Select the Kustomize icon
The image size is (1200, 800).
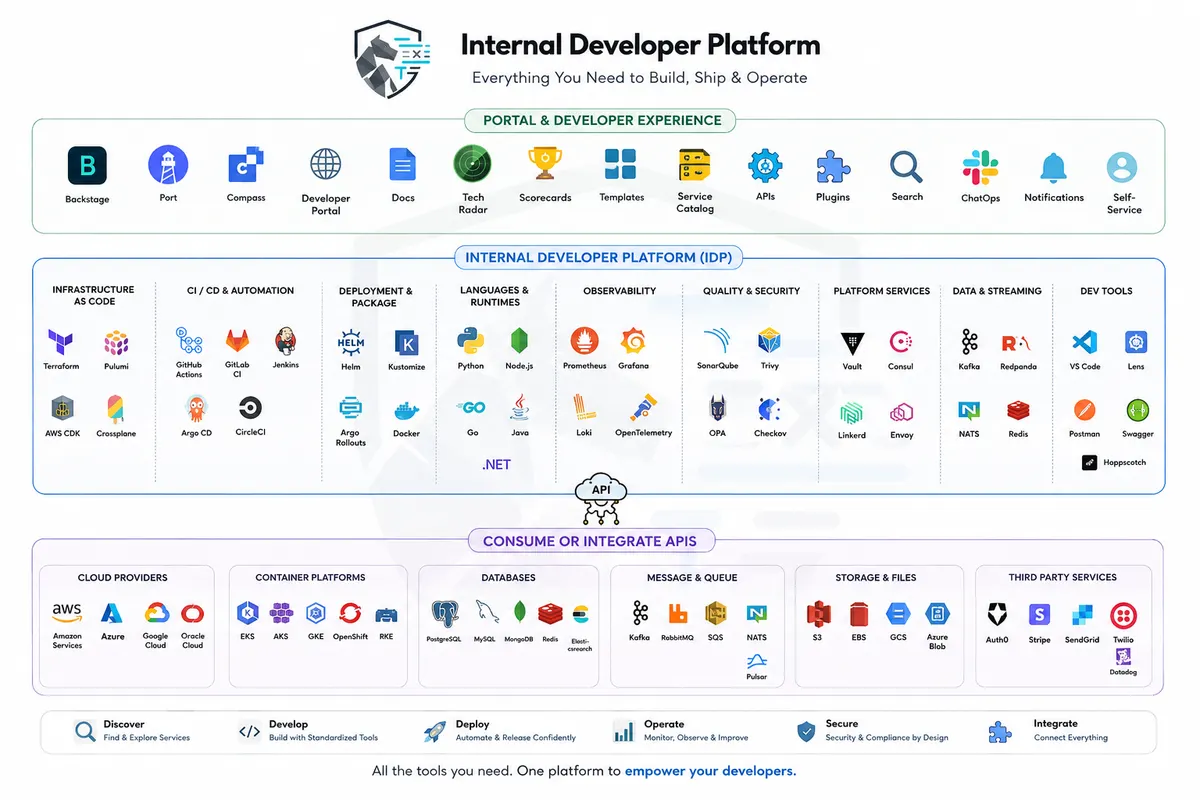pyautogui.click(x=406, y=343)
